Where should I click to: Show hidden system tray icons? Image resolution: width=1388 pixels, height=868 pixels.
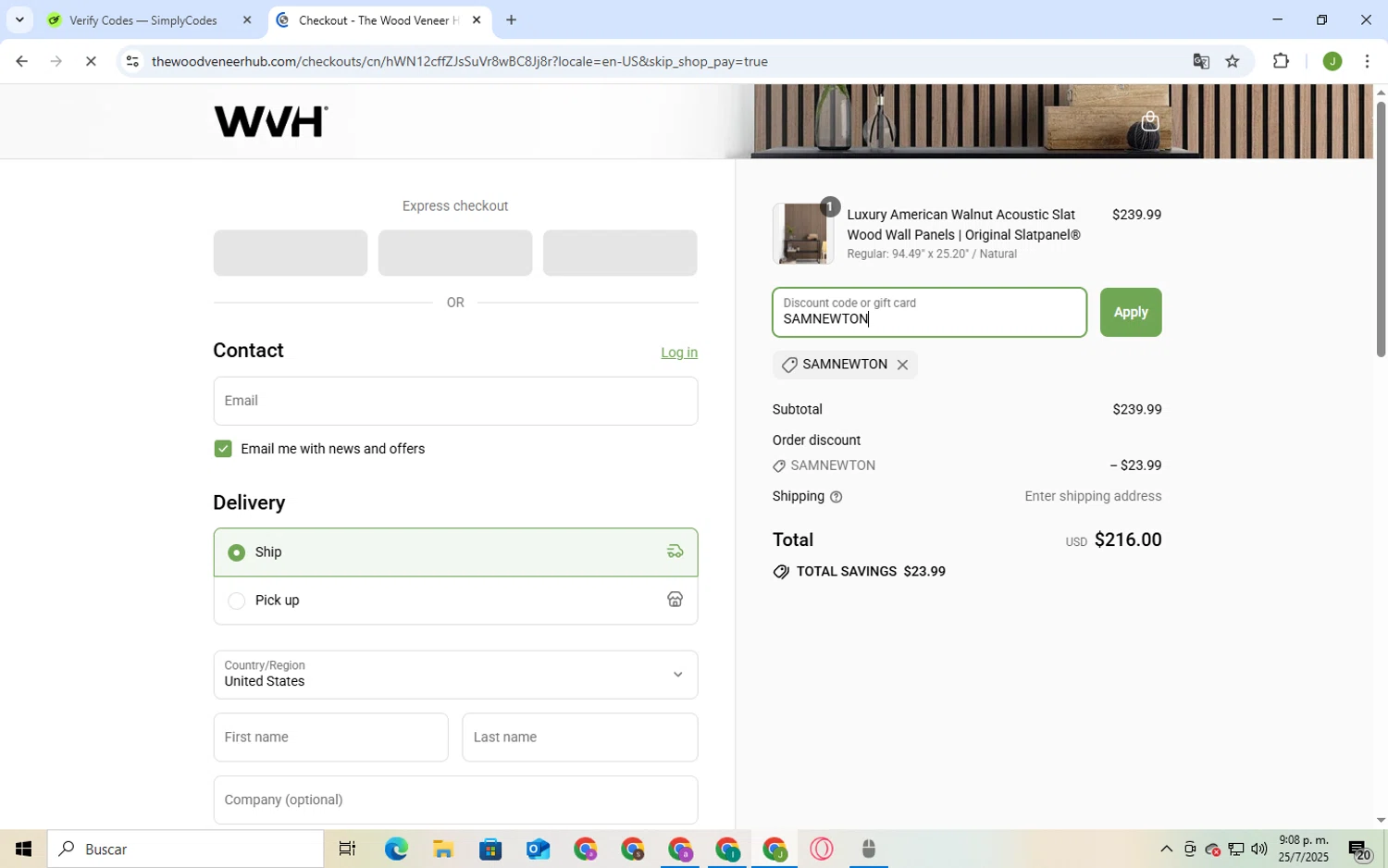(1166, 849)
